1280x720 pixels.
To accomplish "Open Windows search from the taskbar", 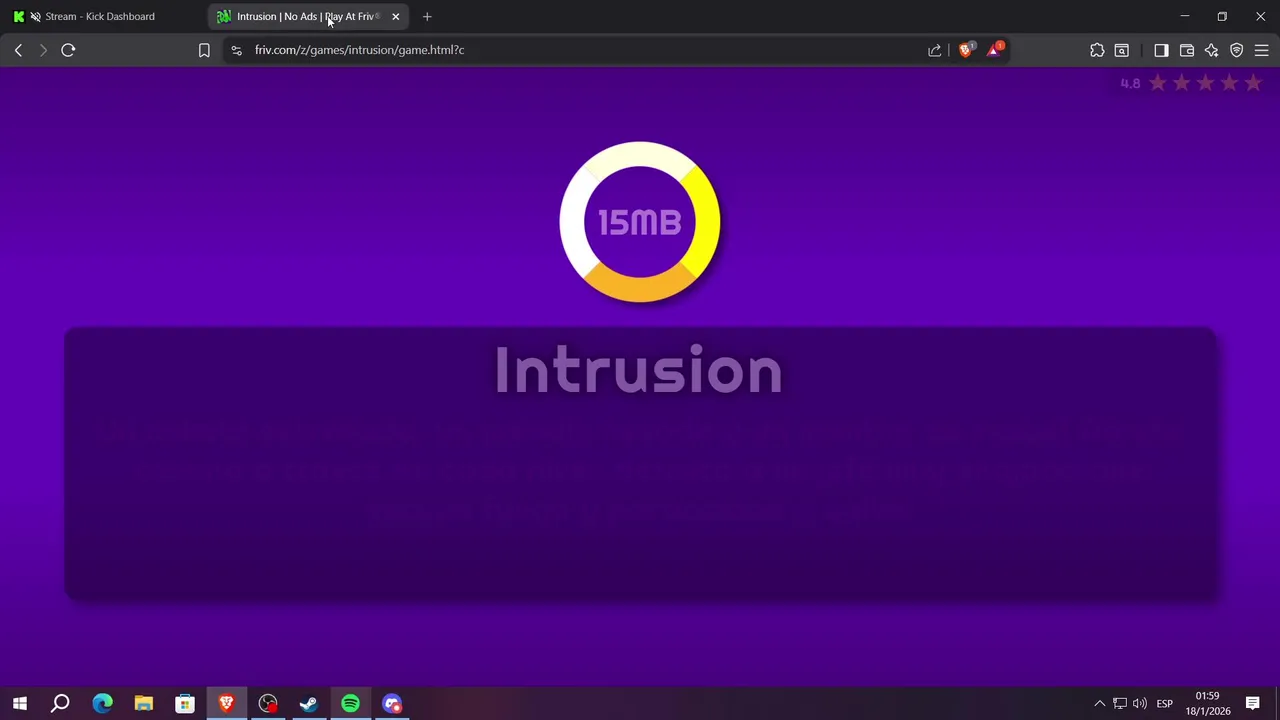I will click(60, 704).
